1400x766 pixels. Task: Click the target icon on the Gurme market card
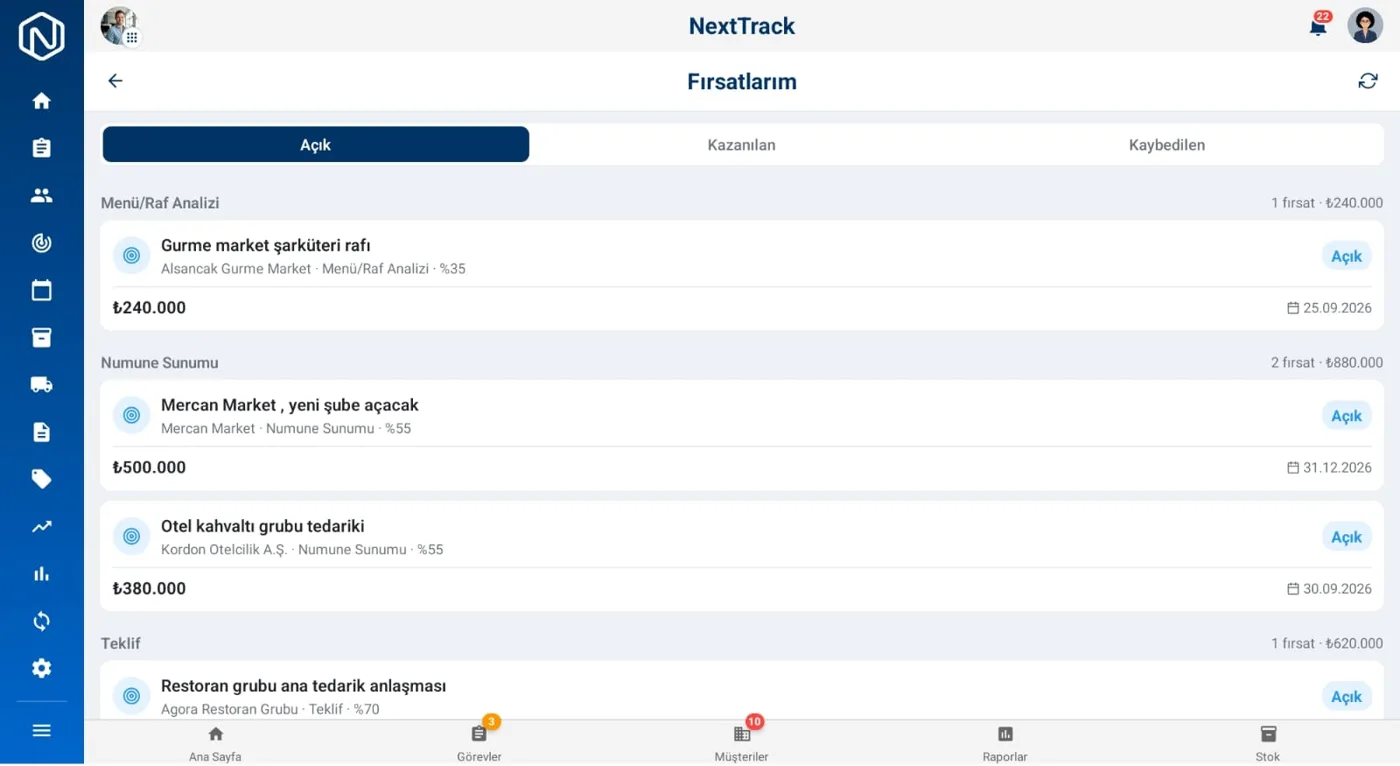131,256
